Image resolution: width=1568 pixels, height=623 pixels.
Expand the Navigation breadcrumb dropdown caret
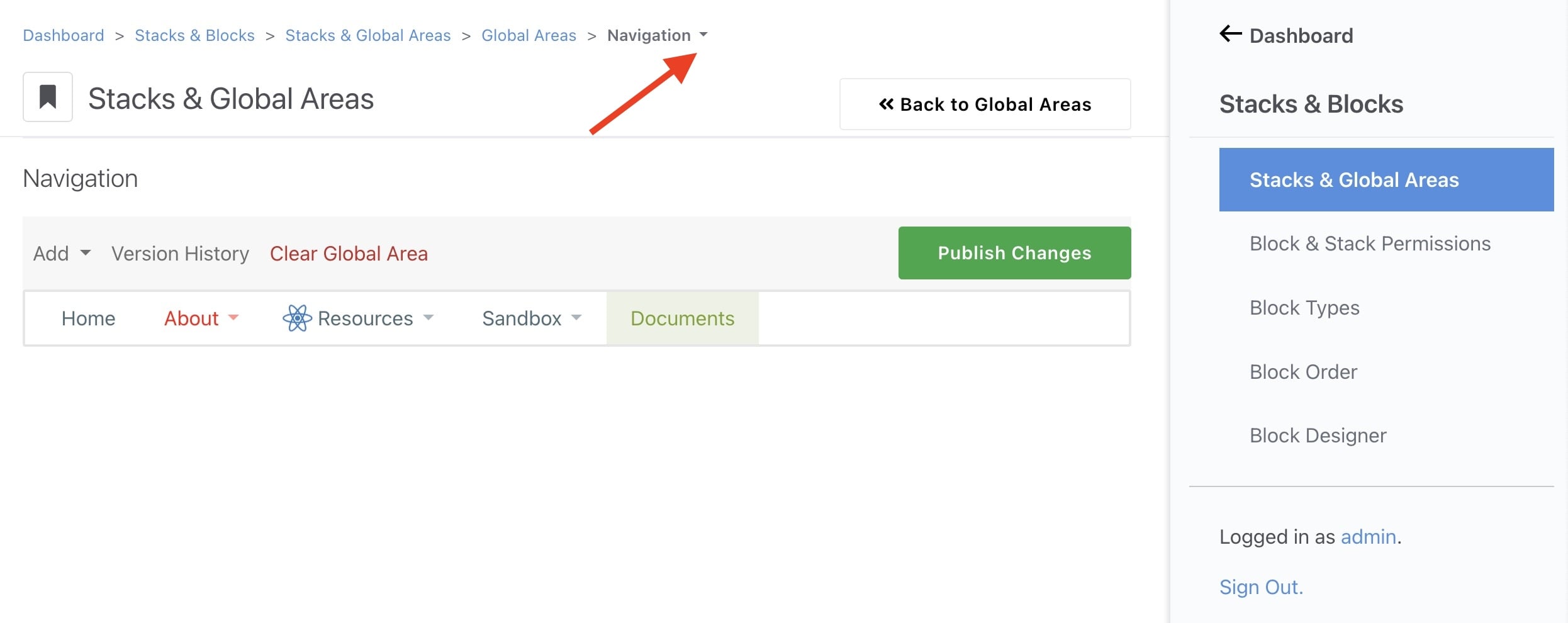pyautogui.click(x=703, y=35)
